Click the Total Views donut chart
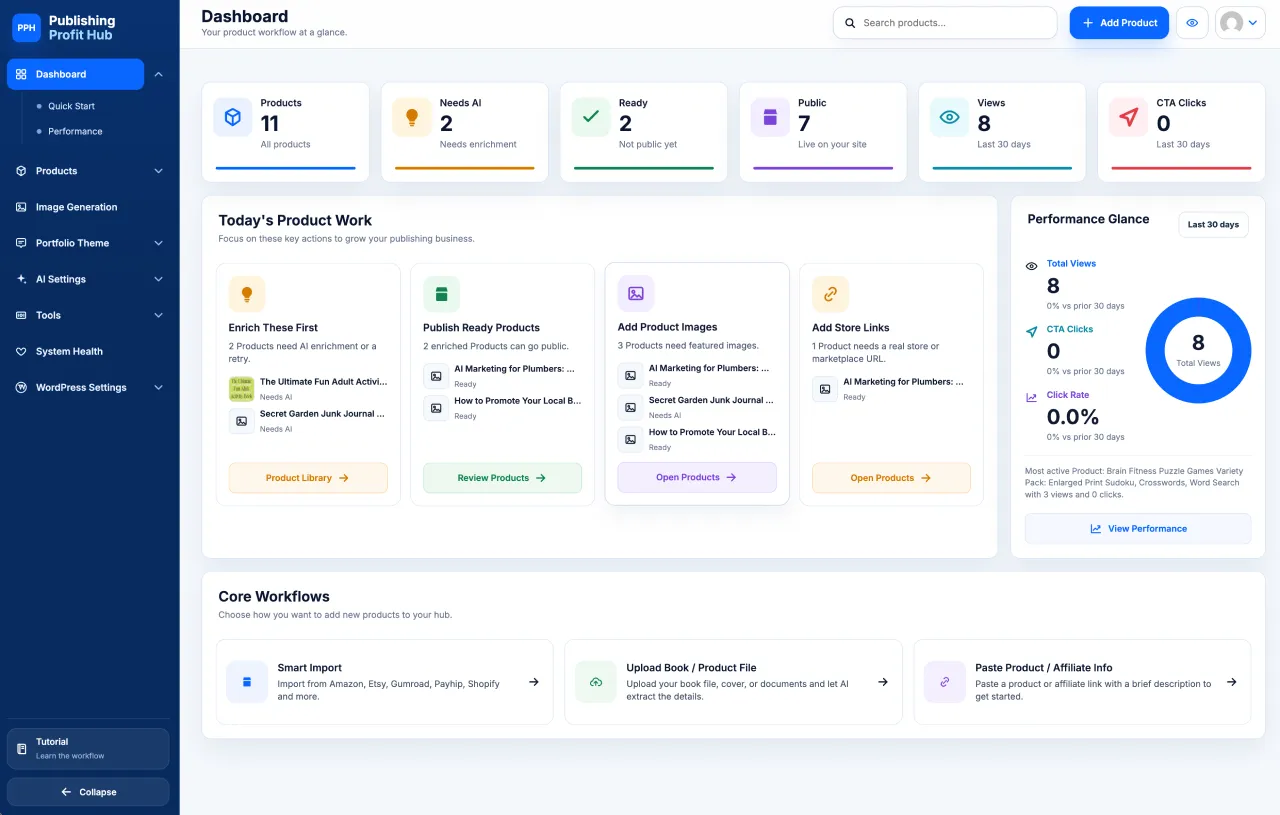 pyautogui.click(x=1198, y=350)
